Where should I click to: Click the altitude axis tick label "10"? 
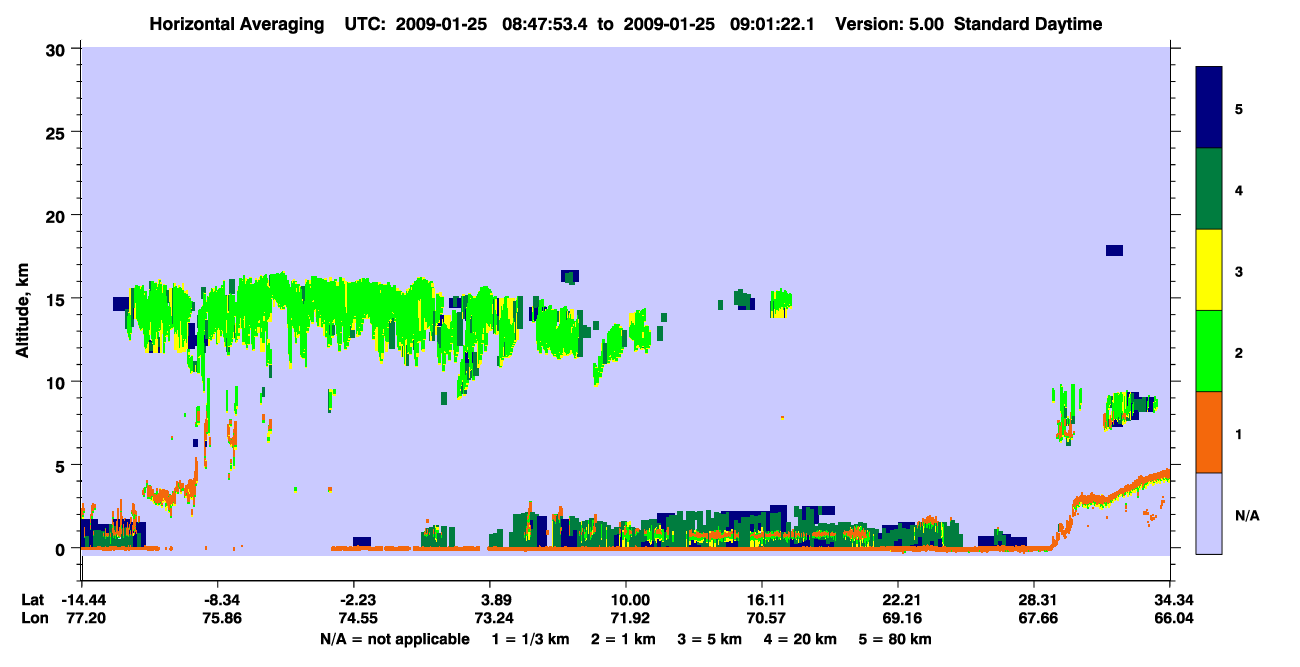click(57, 382)
